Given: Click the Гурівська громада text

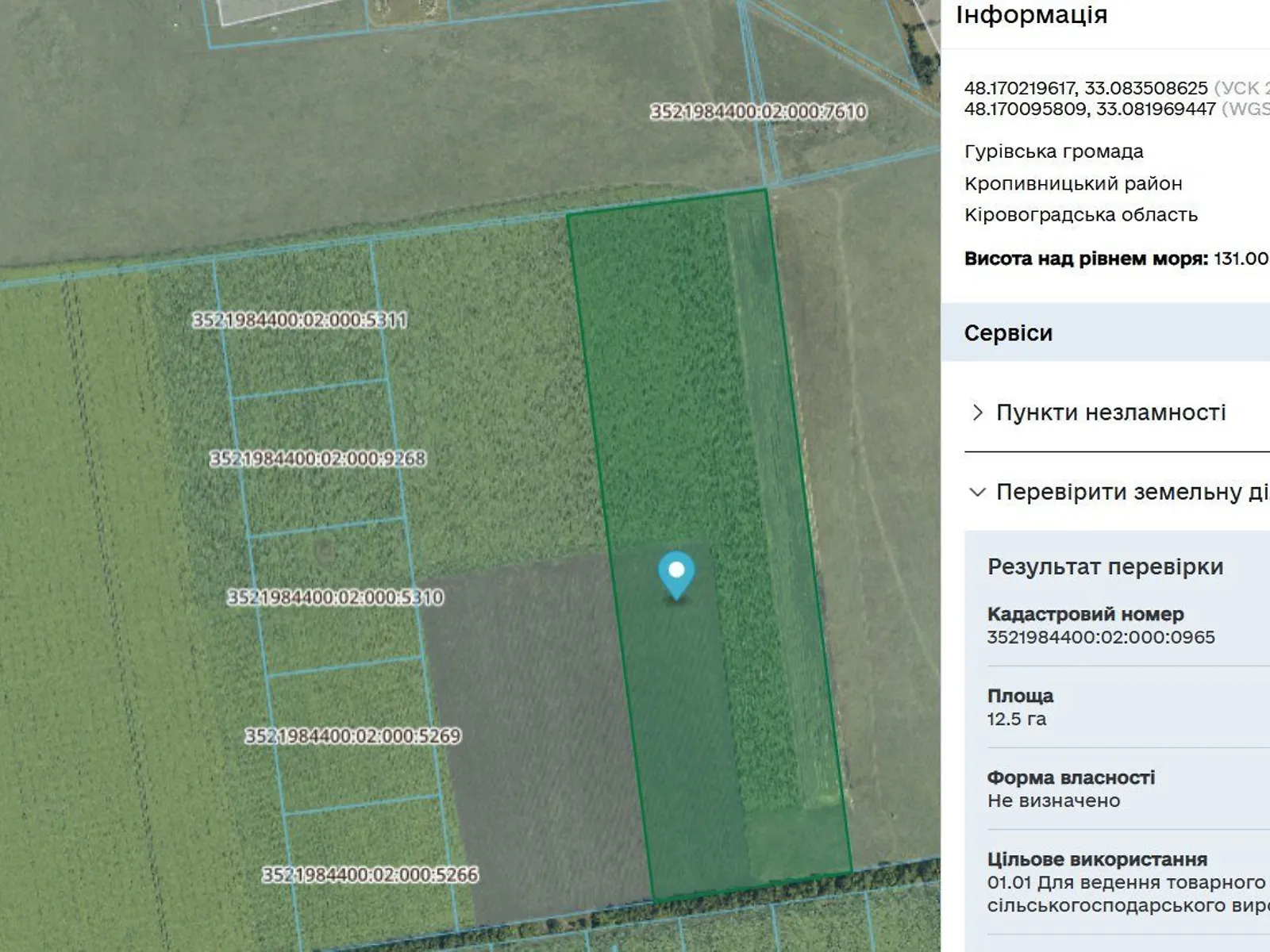Looking at the screenshot, I should click(1053, 152).
